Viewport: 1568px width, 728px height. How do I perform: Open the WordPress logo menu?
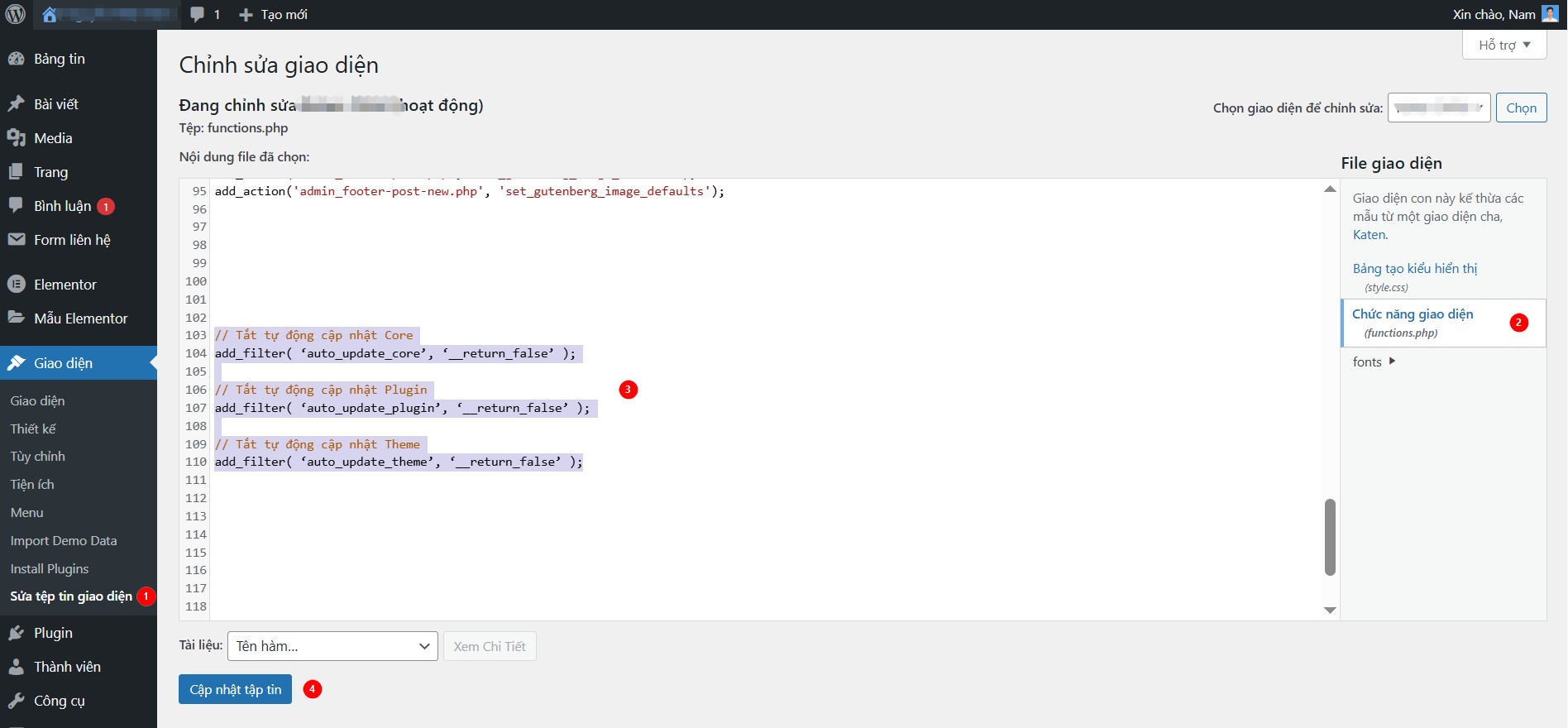click(x=16, y=14)
